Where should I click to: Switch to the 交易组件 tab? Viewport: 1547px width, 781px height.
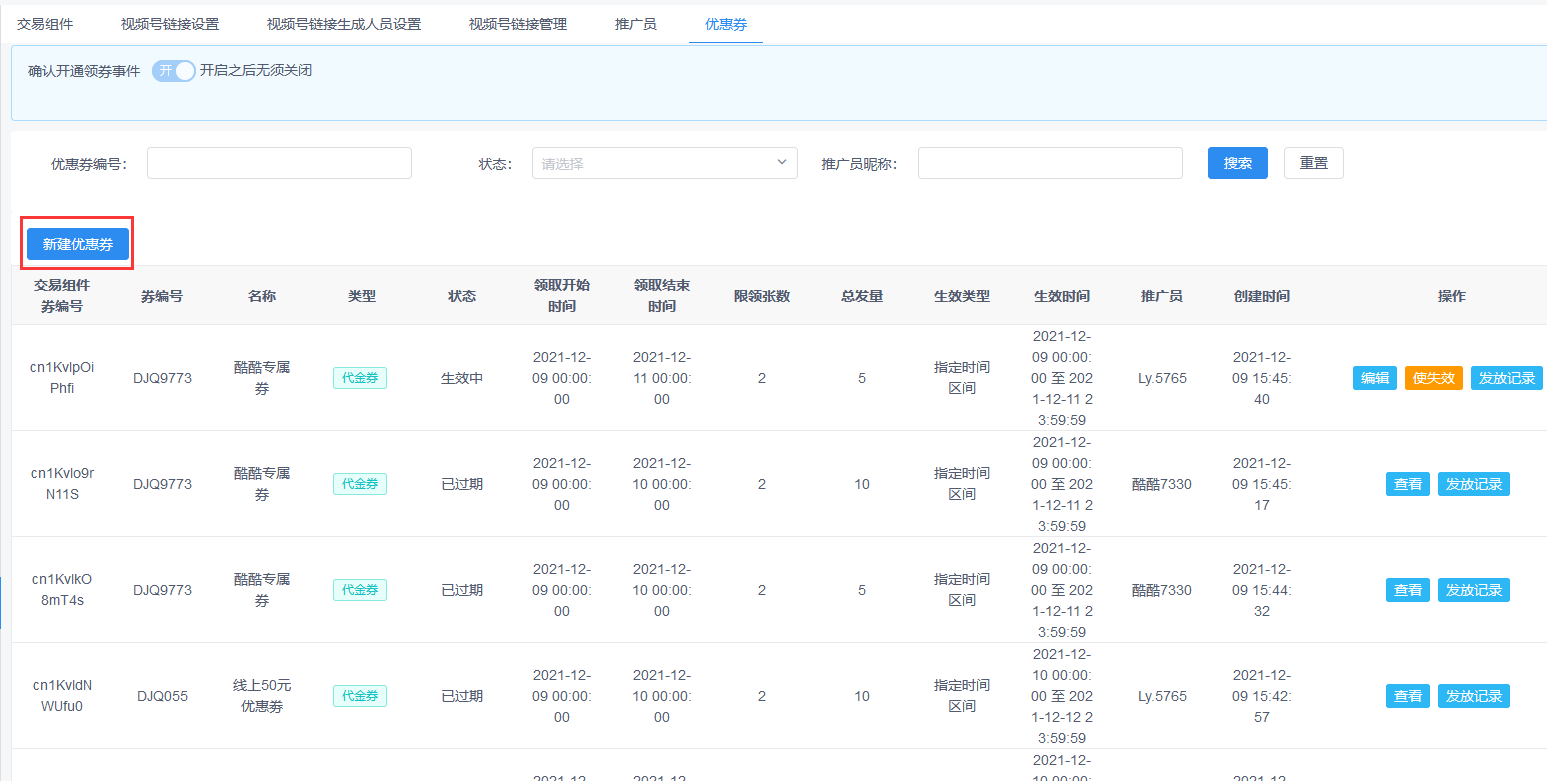45,24
